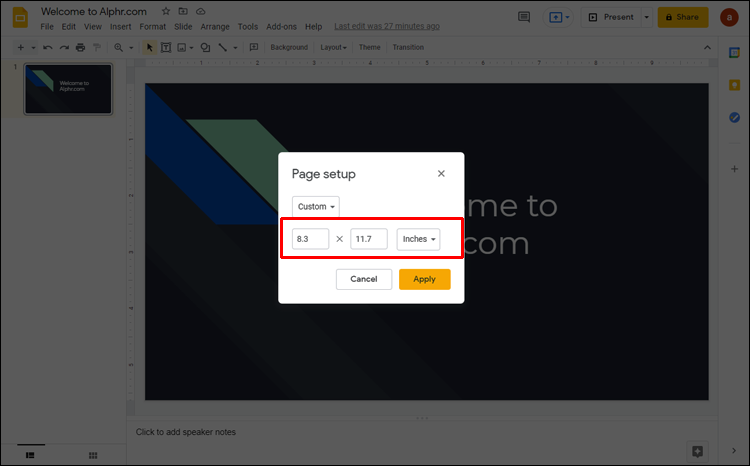Open the move to folder icon
This screenshot has width=750, height=466.
pyautogui.click(x=183, y=11)
